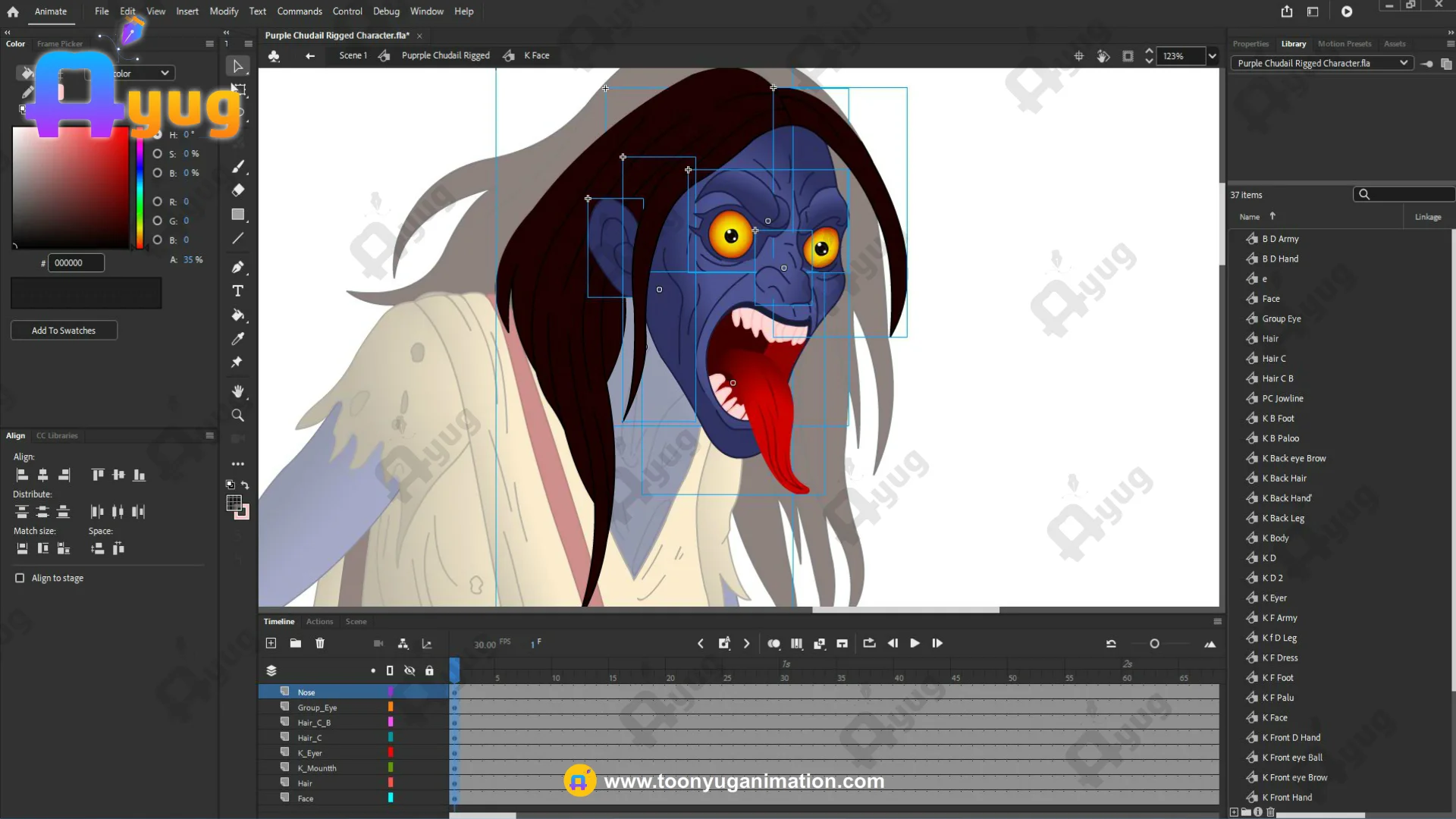1456x819 pixels.
Task: Go back to Scene 1 breadcrumb
Action: (353, 55)
